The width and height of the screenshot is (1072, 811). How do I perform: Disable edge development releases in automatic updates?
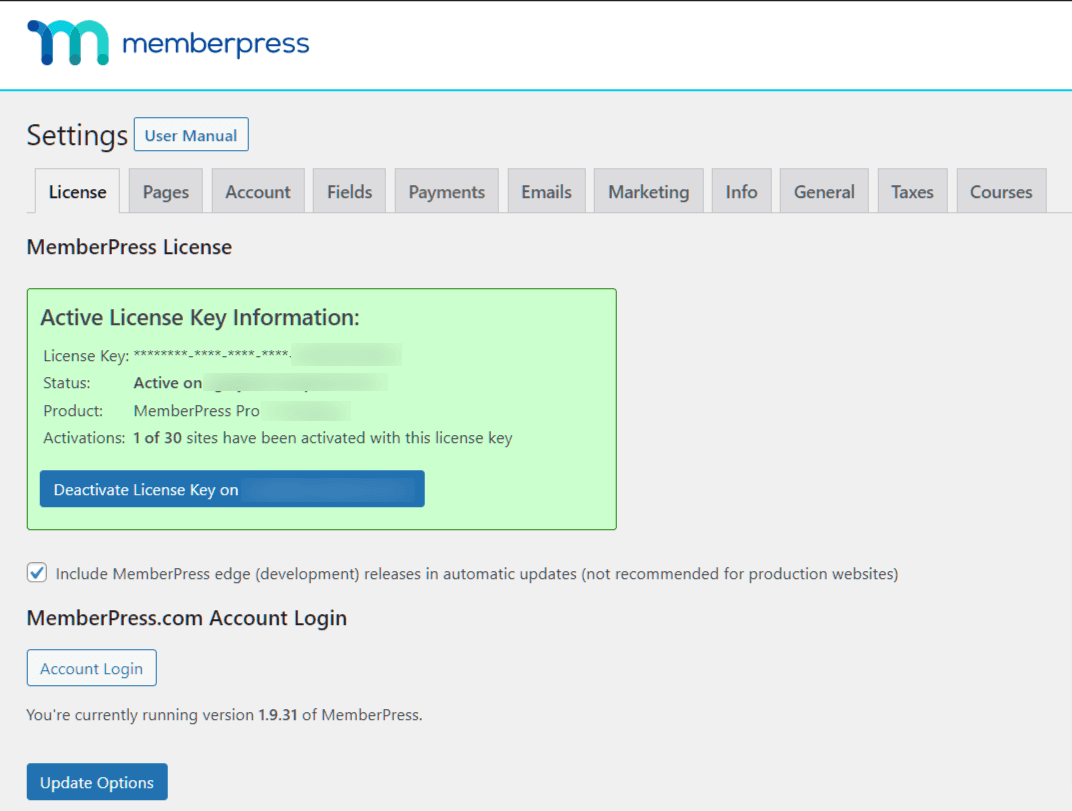36,572
